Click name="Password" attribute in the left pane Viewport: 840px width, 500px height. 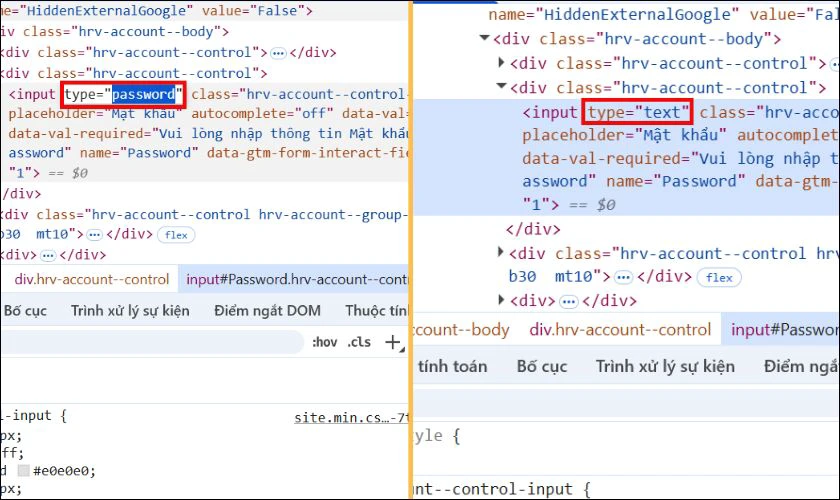tap(139, 153)
